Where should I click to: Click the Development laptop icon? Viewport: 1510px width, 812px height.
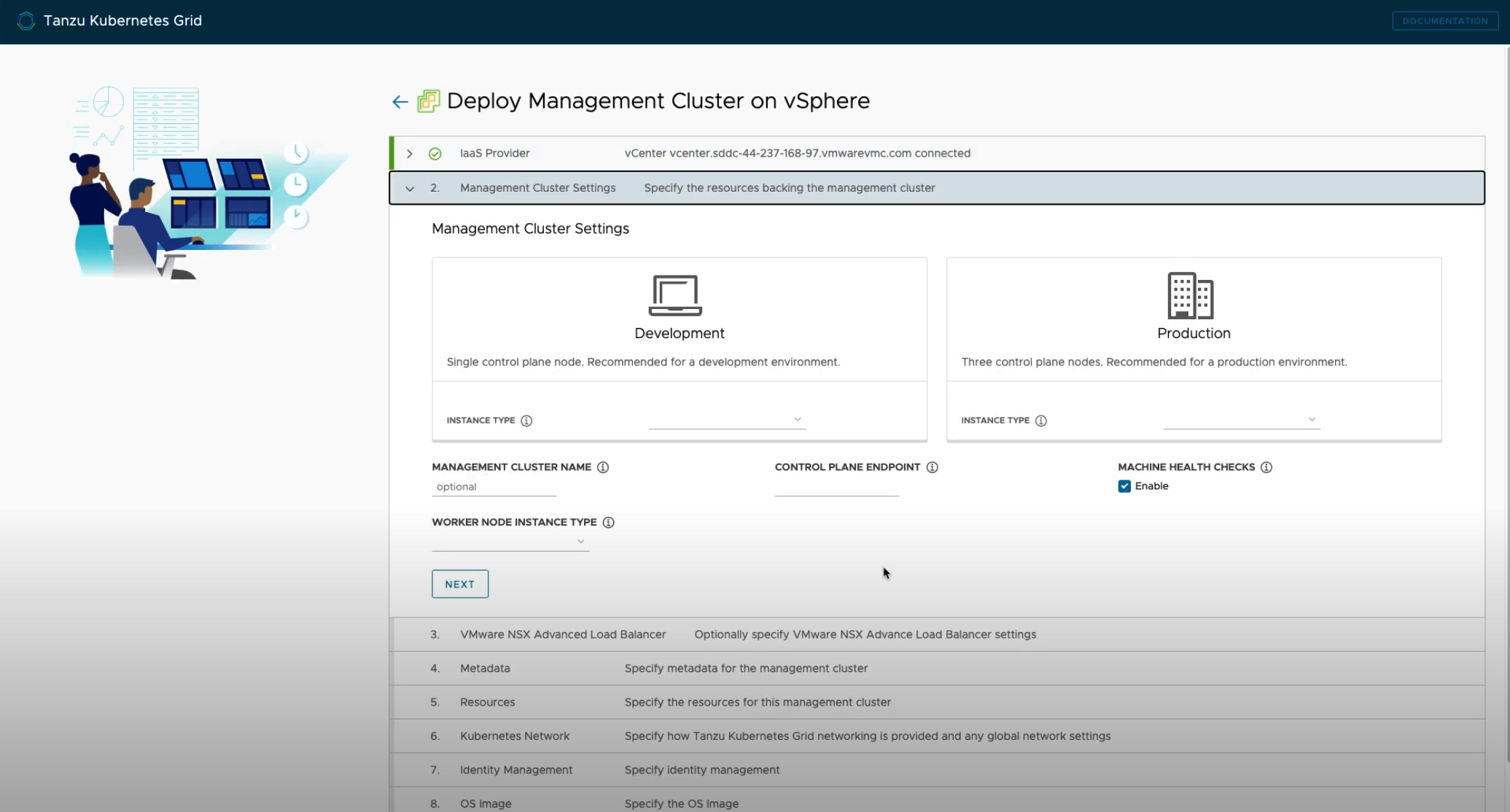point(675,295)
